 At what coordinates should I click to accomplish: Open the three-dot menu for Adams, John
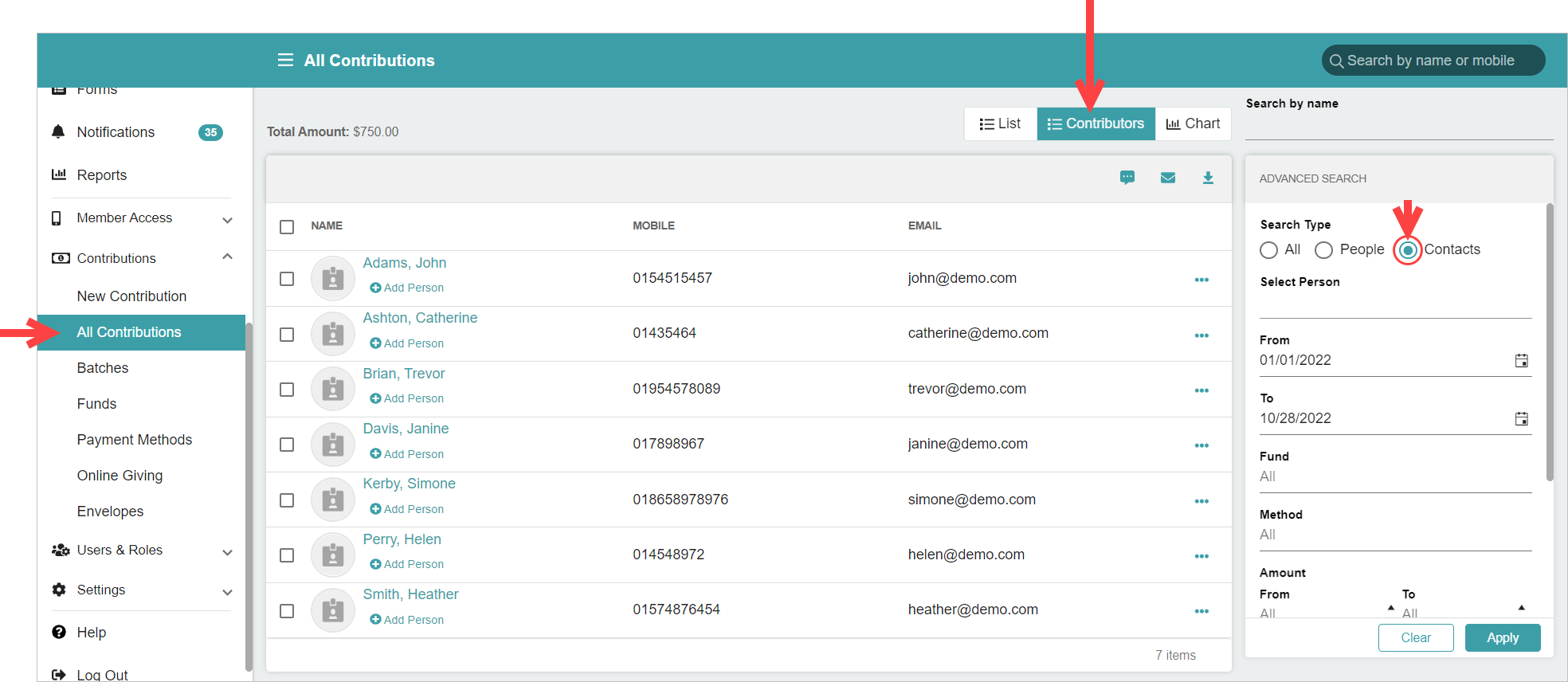tap(1201, 280)
